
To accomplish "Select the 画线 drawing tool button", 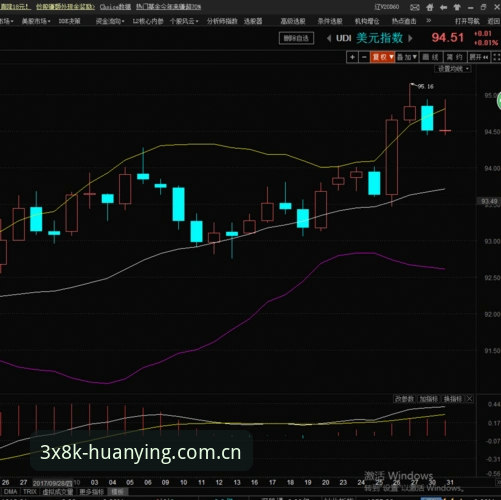I will (x=430, y=57).
